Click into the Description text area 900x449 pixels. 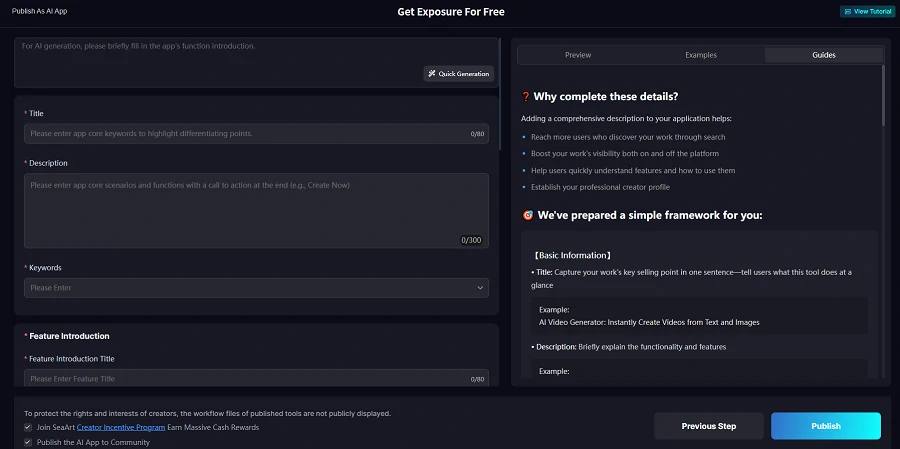256,211
